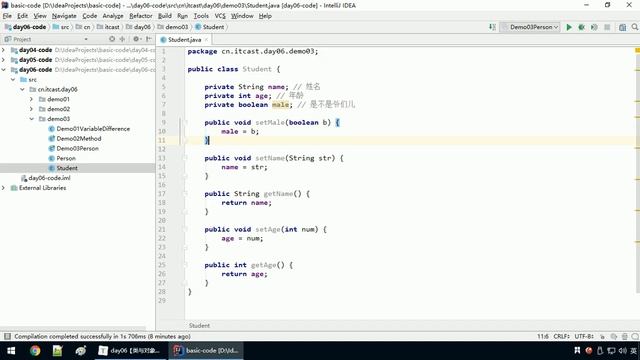640x360 pixels.
Task: Run with coverage icon in toolbar
Action: [x=594, y=27]
